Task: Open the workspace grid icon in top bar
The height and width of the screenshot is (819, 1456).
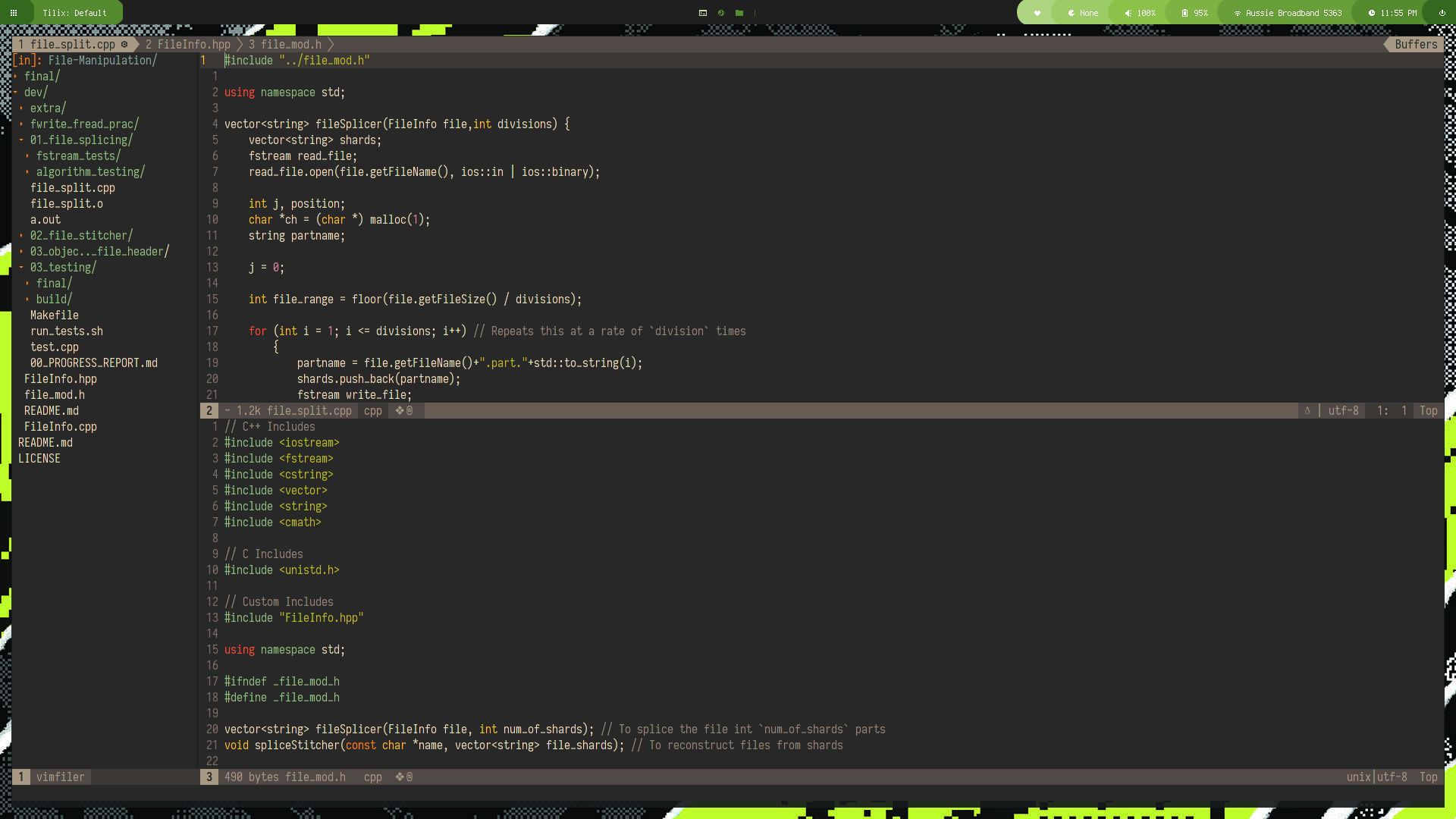Action: (13, 13)
